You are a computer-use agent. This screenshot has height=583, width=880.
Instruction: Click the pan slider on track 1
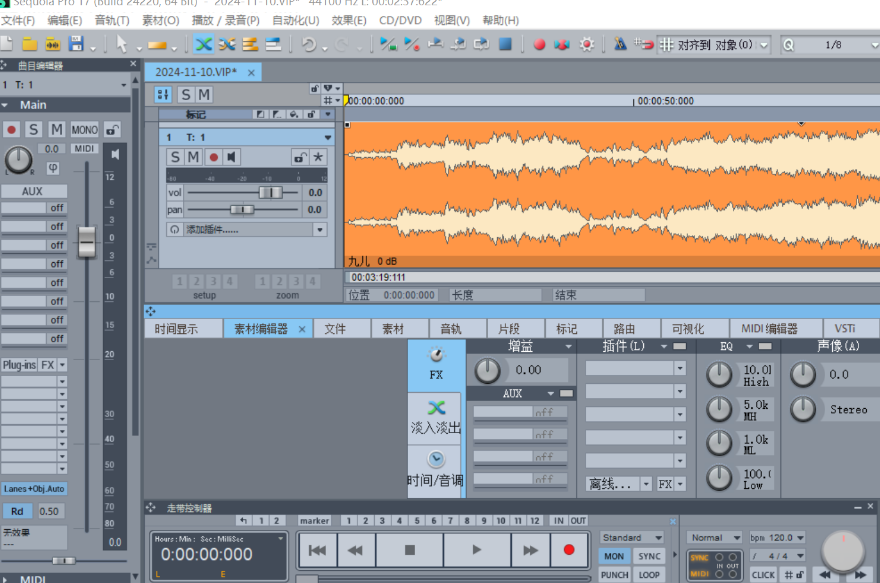242,210
